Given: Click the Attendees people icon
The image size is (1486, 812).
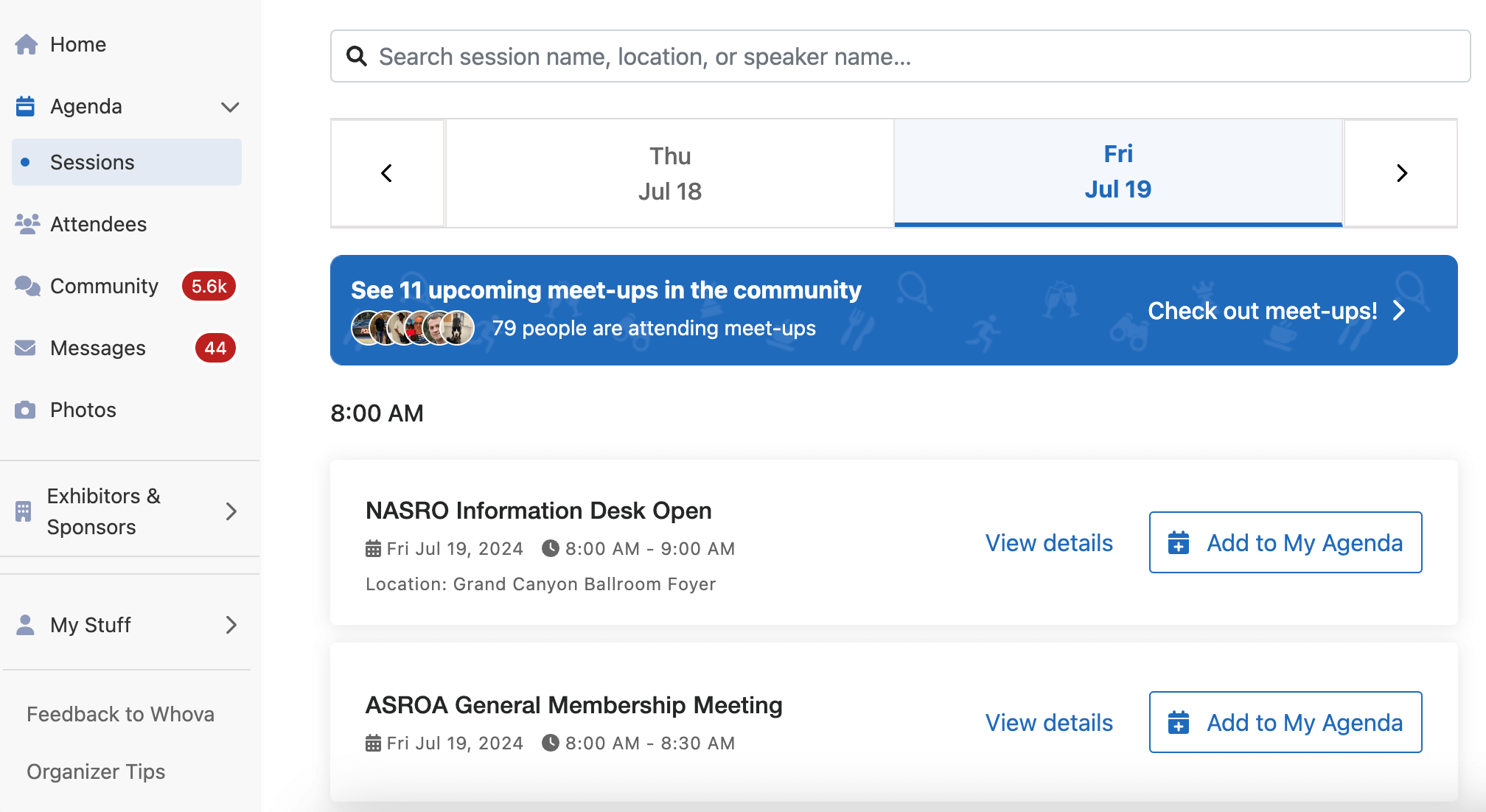Looking at the screenshot, I should [27, 224].
